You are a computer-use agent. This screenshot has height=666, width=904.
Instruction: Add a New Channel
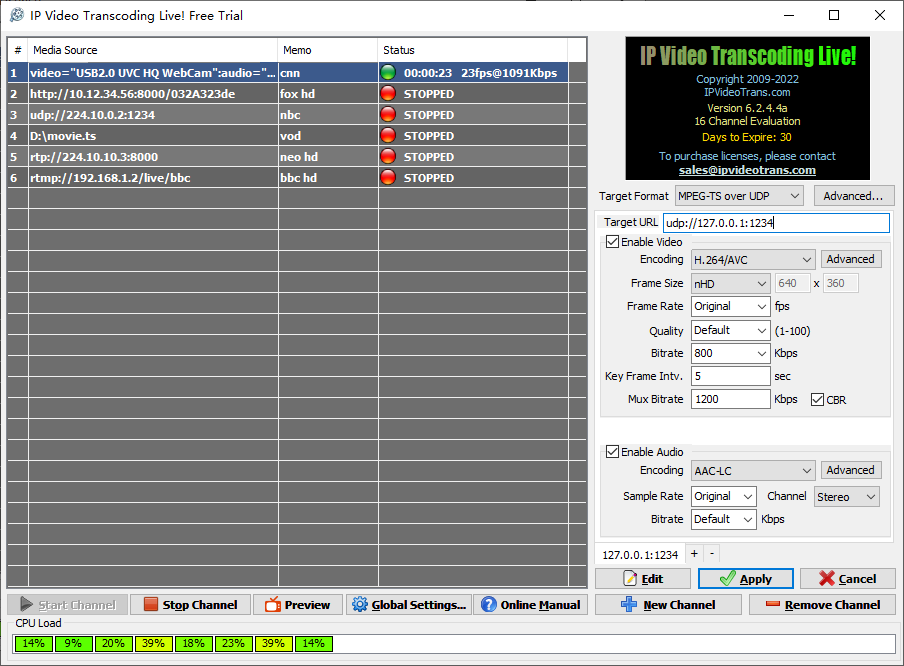pos(668,605)
